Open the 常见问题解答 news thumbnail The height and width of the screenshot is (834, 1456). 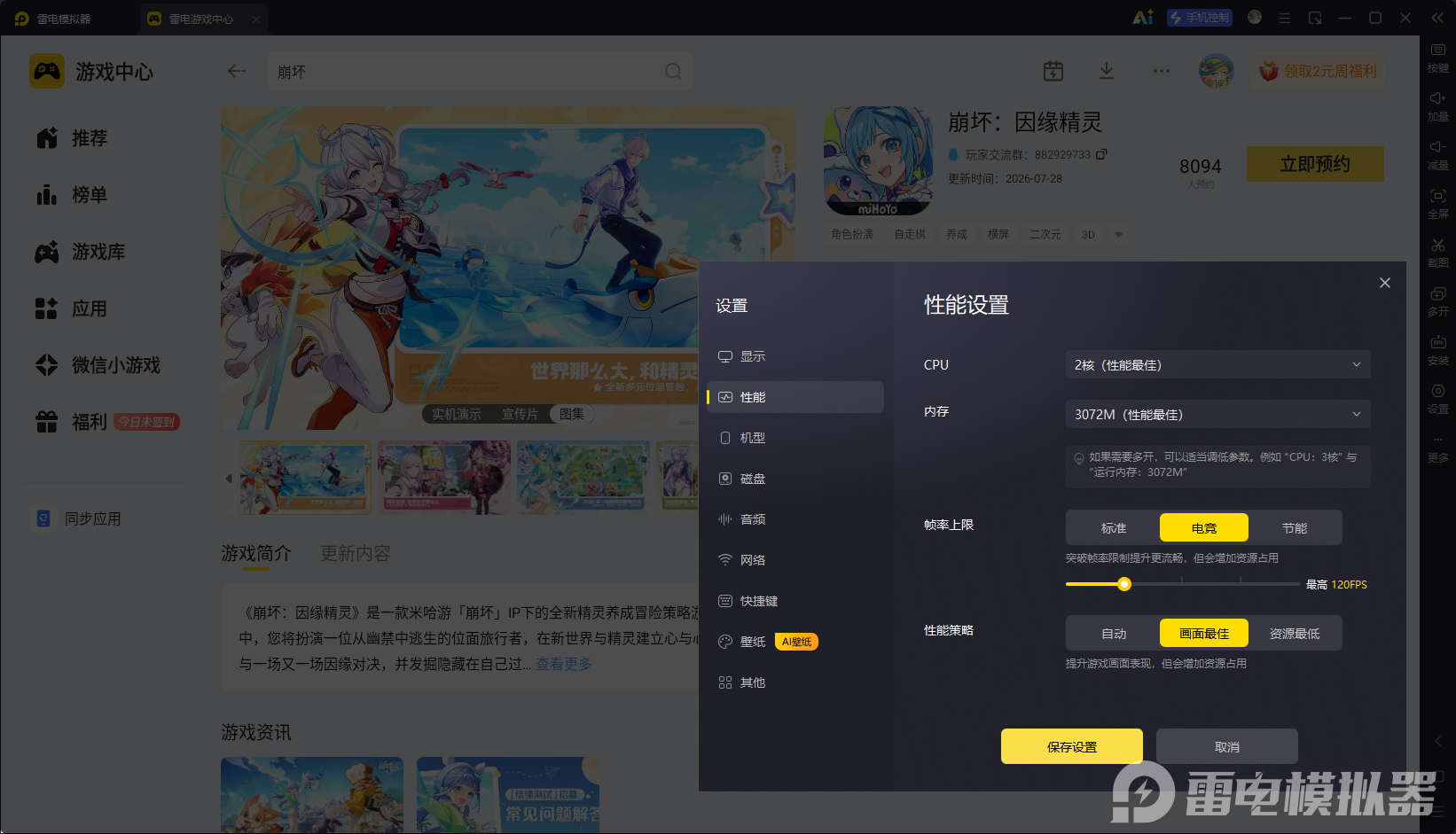pyautogui.click(x=508, y=794)
